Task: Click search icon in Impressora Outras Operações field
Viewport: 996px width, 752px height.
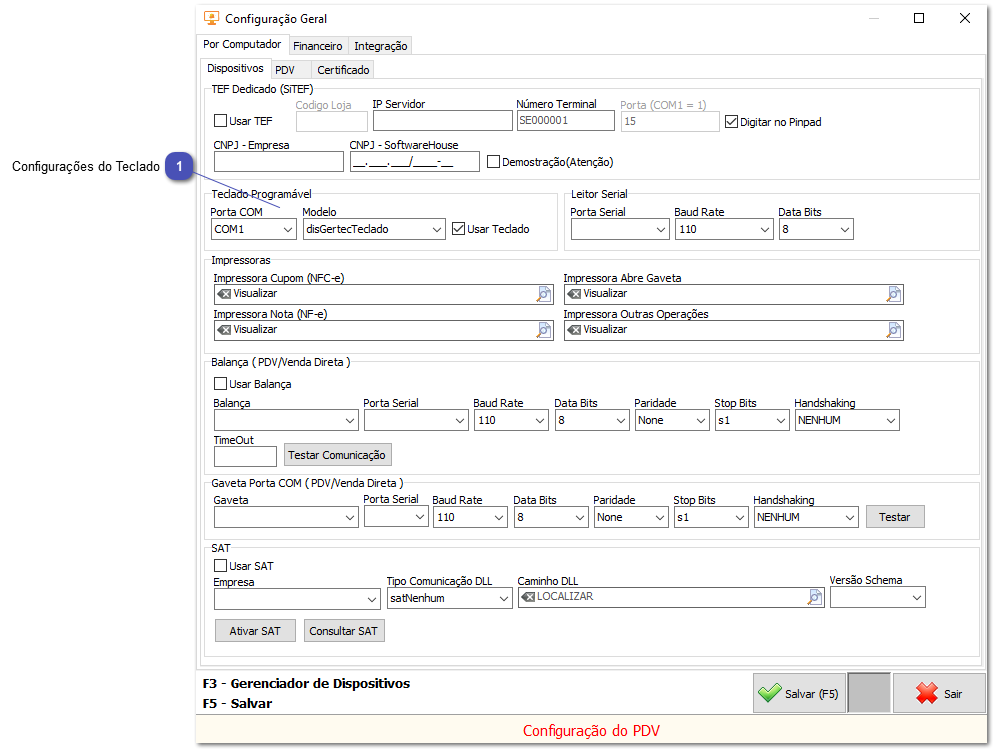Action: [894, 330]
